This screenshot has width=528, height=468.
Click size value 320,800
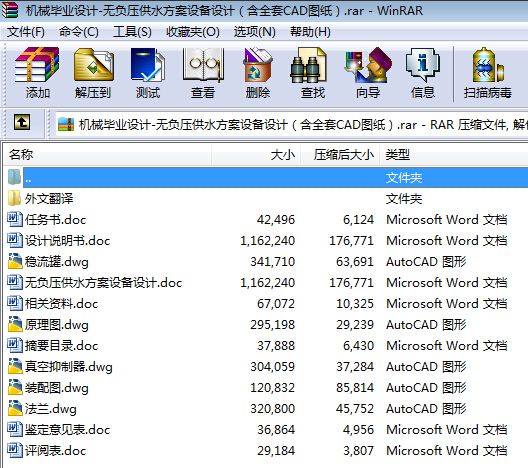coord(272,408)
